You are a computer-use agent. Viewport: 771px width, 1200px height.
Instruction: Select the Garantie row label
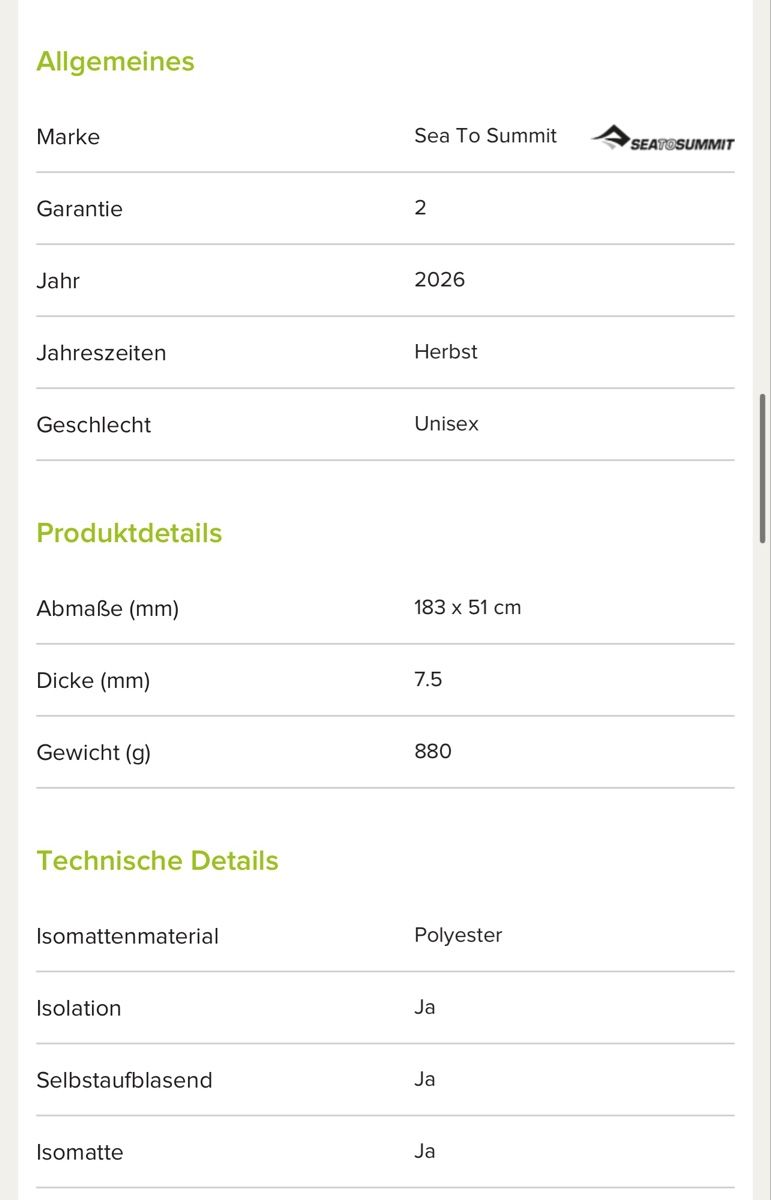click(79, 209)
